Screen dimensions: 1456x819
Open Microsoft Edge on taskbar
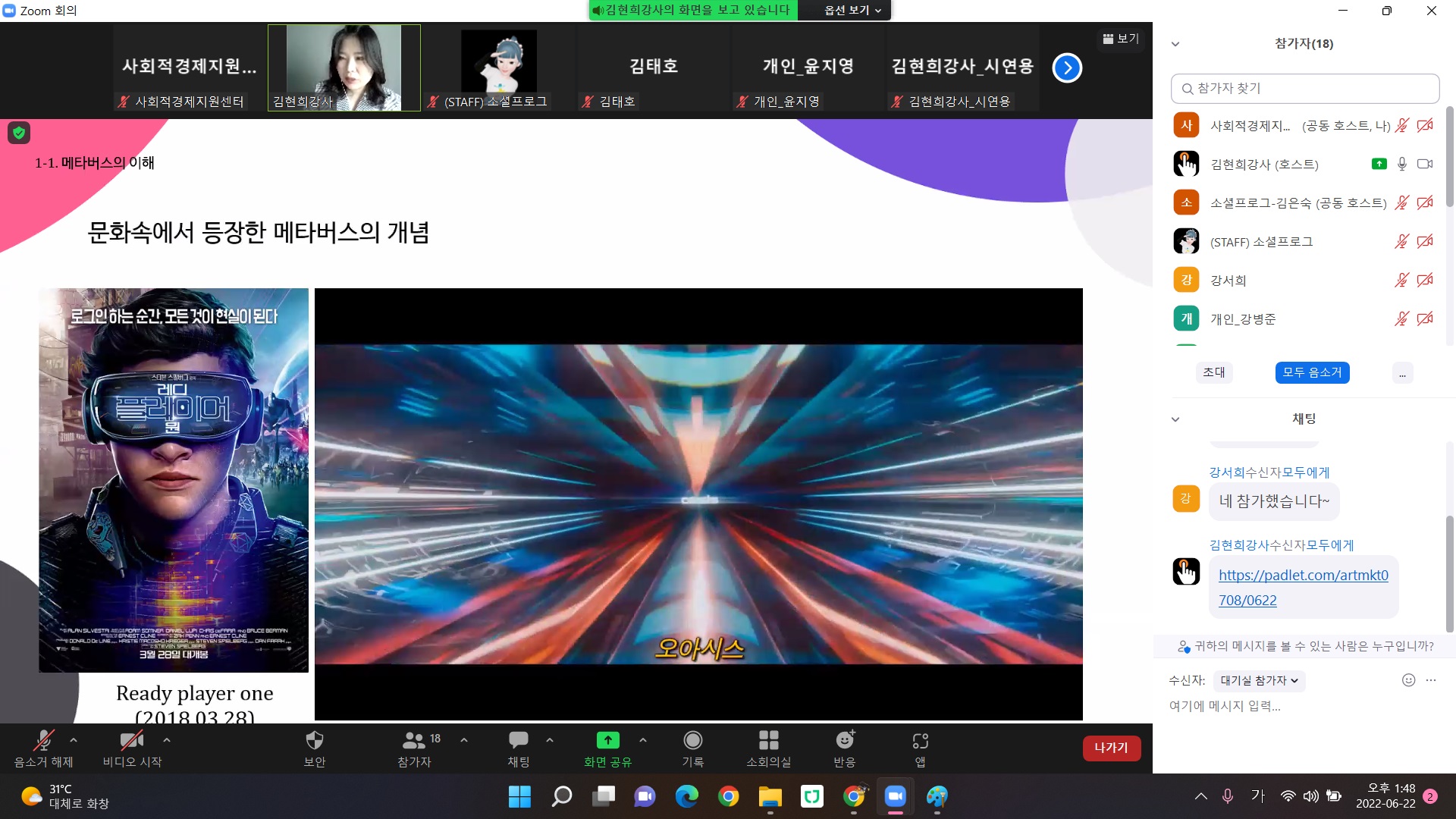tap(687, 796)
